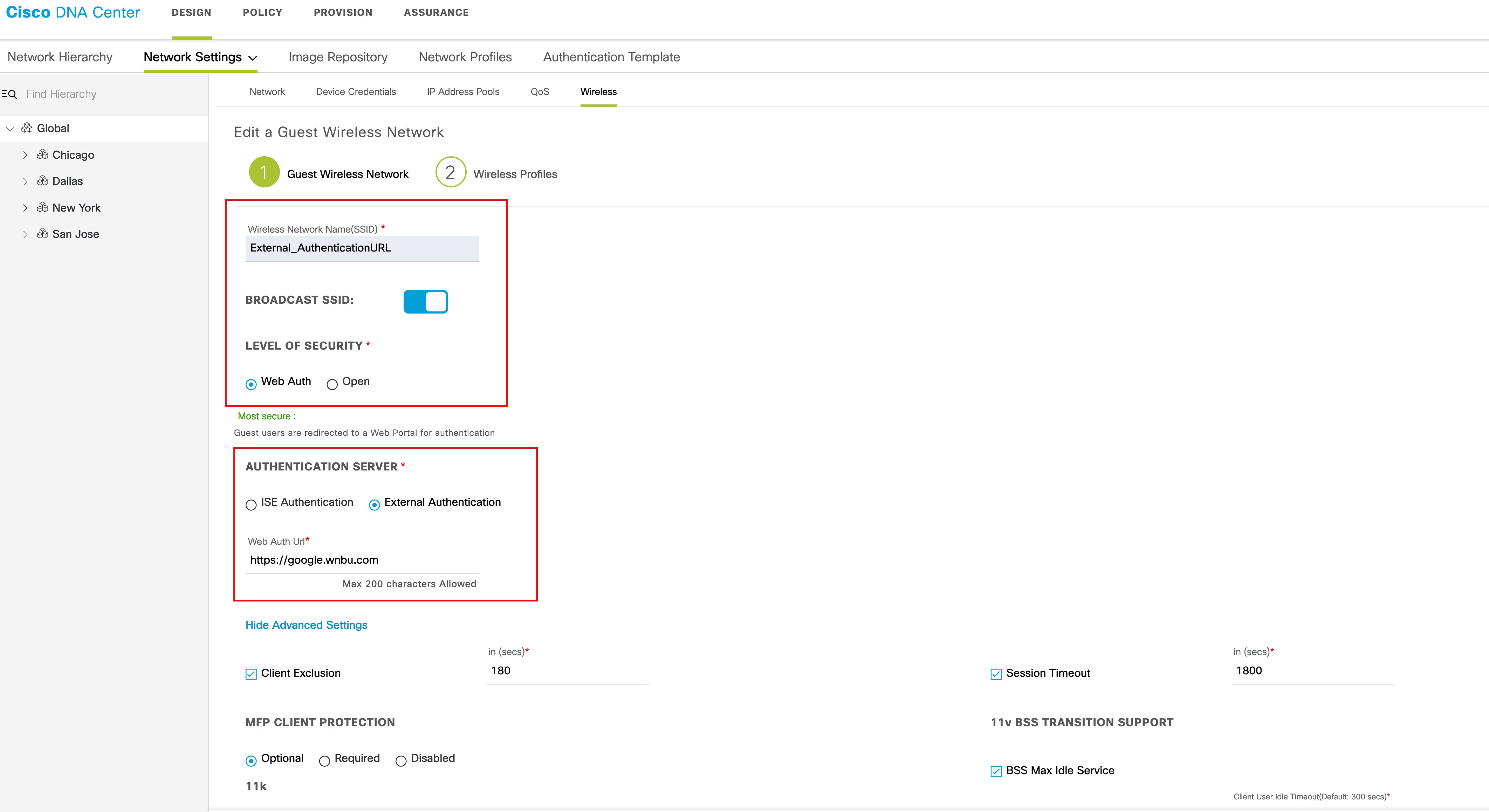
Task: Click the Wireless Profiles step label
Action: click(515, 174)
